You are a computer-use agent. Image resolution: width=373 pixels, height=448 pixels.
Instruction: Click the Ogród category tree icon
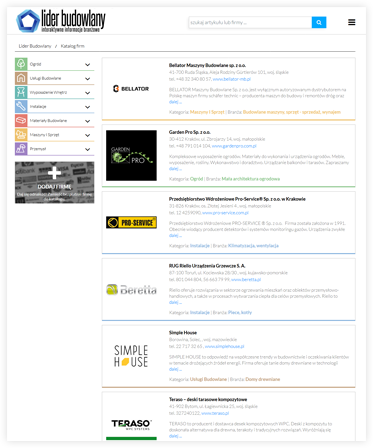coord(21,64)
